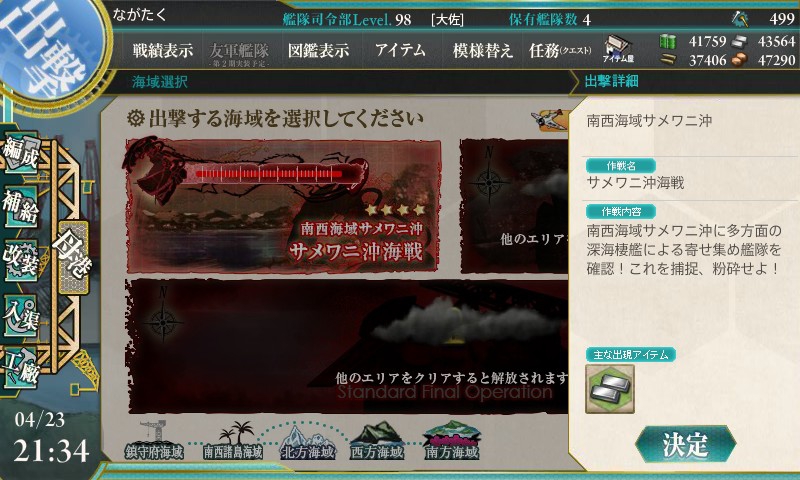Confirm sortie with 決定 button
This screenshot has width=800, height=480.
click(685, 445)
